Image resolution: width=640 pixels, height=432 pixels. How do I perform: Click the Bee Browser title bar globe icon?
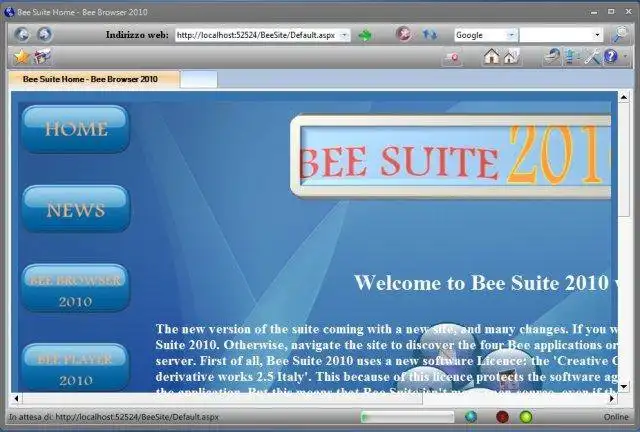pos(9,12)
